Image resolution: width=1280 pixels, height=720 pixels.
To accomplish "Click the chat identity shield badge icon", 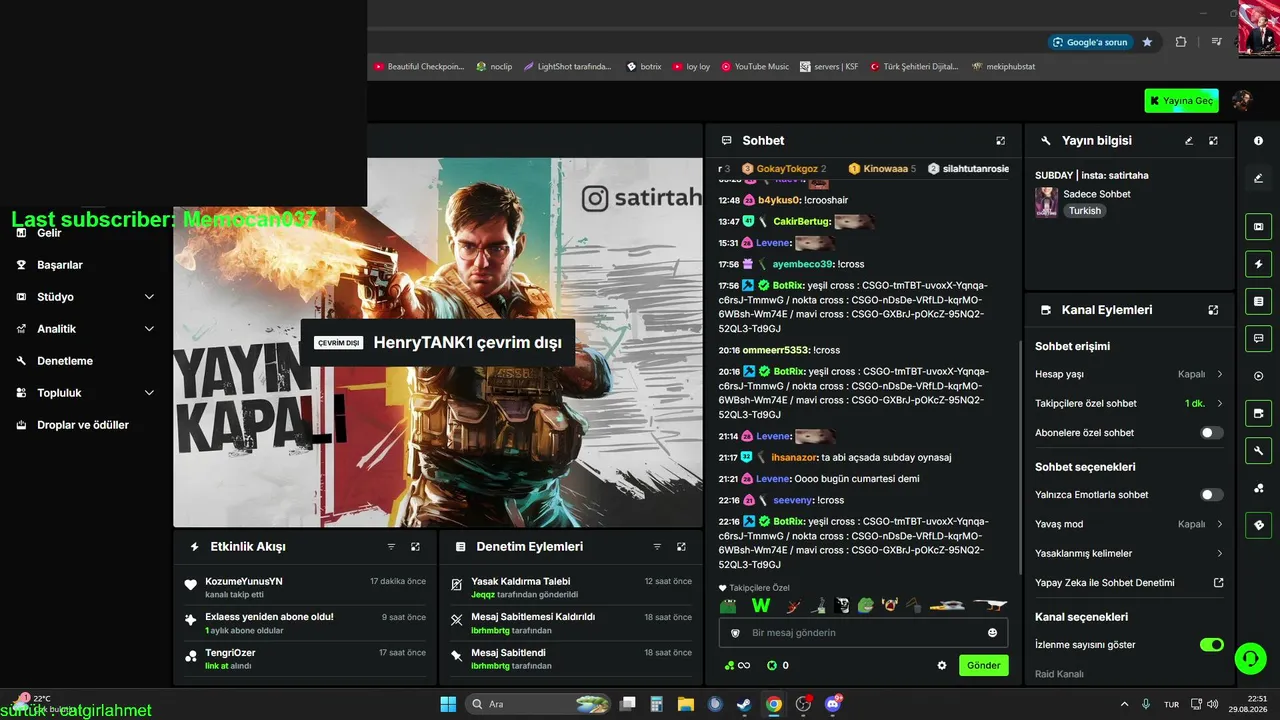I will point(736,633).
